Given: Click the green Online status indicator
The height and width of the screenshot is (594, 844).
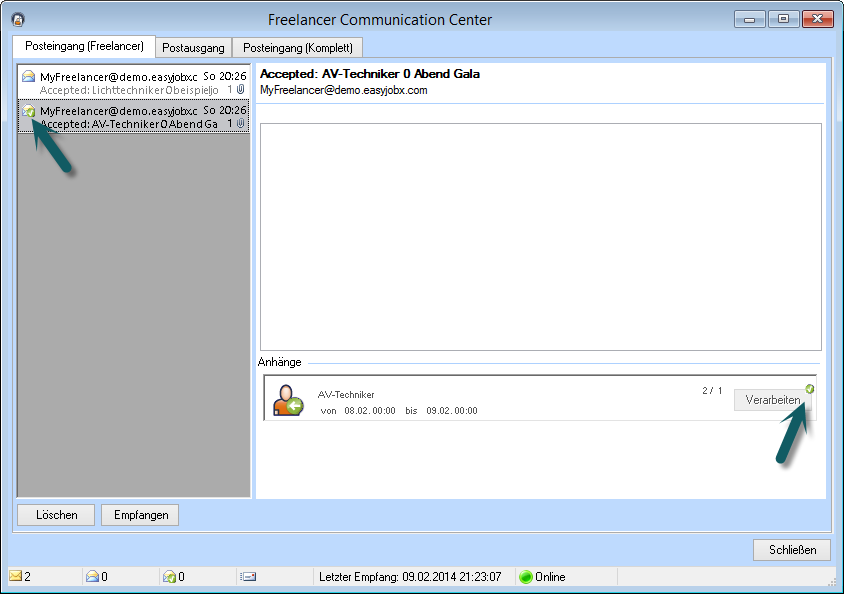Looking at the screenshot, I should (x=525, y=576).
